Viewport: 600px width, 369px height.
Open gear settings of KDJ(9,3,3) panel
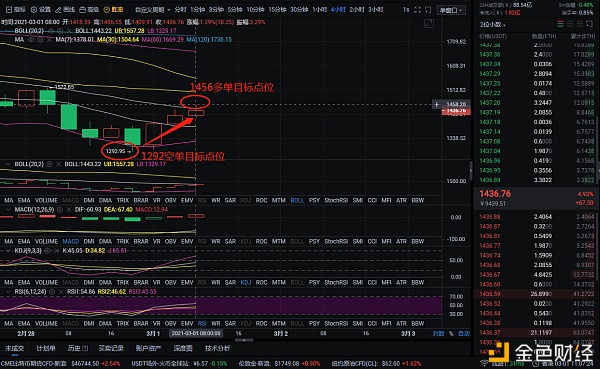[47, 250]
